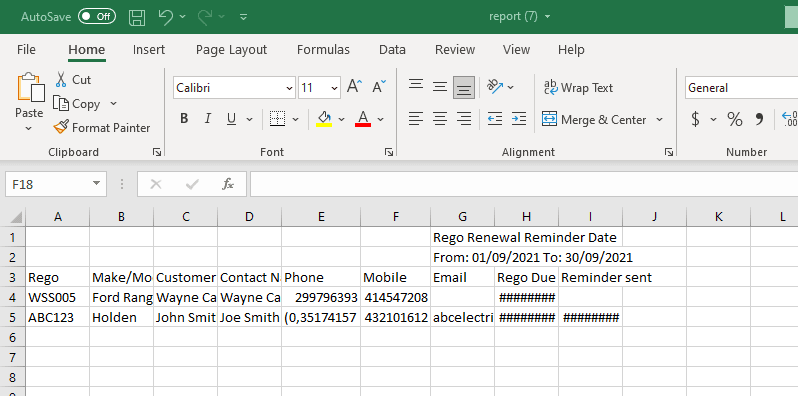This screenshot has width=798, height=396.
Task: Customize Quick Access Toolbar dropdown
Action: tap(243, 17)
